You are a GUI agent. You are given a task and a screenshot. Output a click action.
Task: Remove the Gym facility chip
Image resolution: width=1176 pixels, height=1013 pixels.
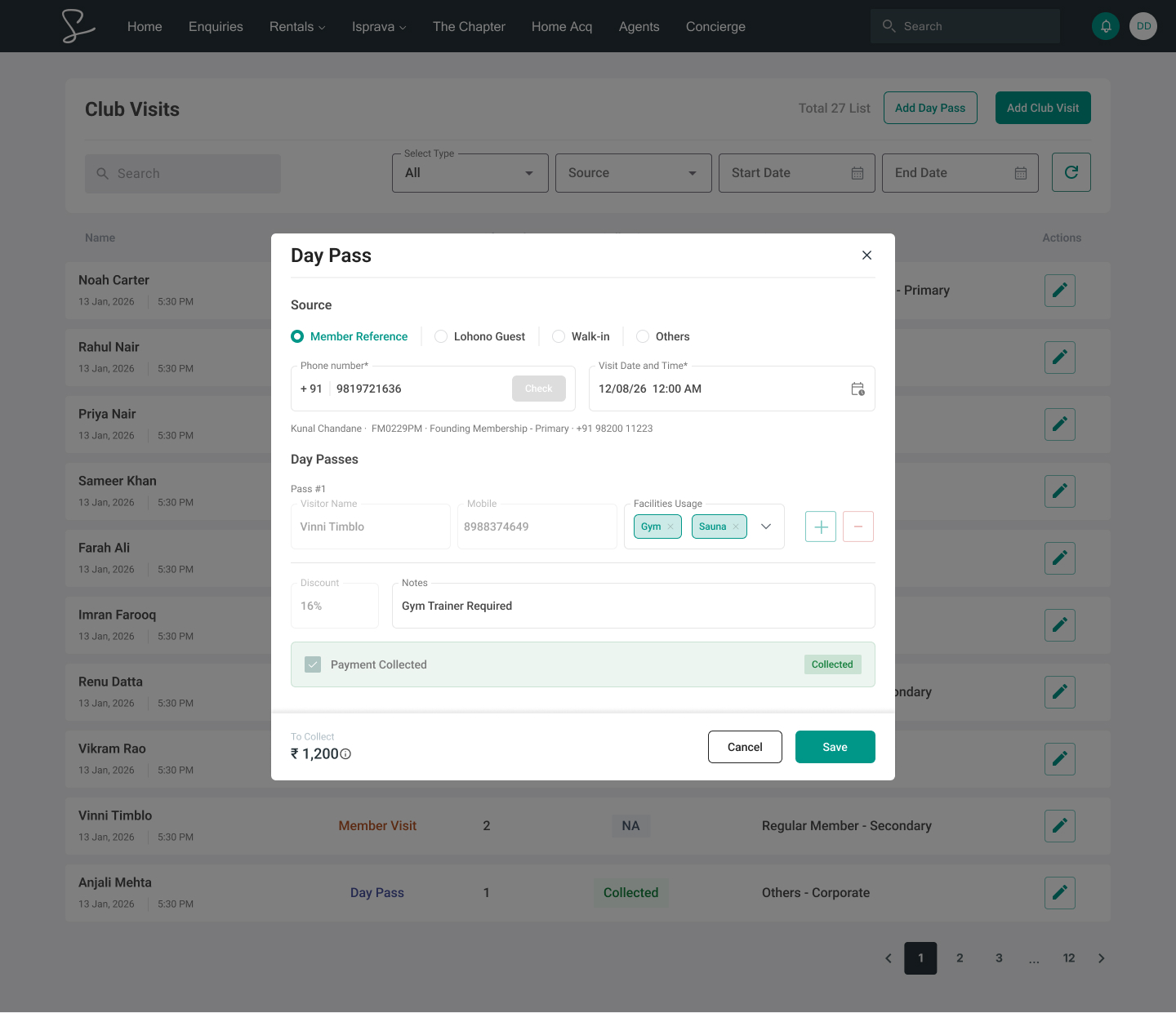(x=670, y=526)
